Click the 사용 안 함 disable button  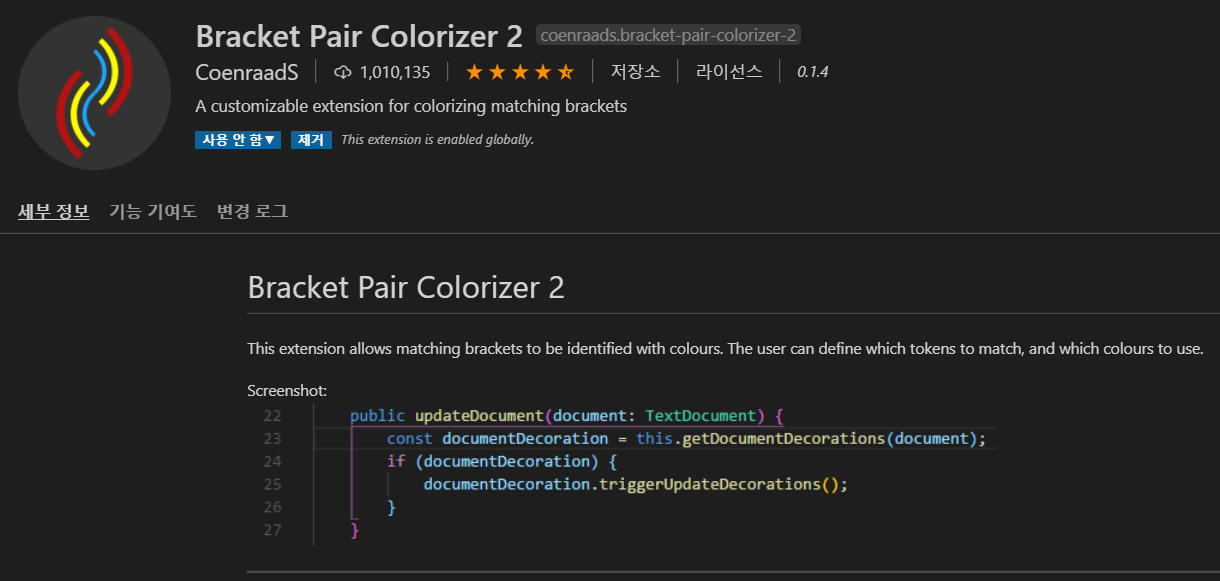click(x=231, y=139)
